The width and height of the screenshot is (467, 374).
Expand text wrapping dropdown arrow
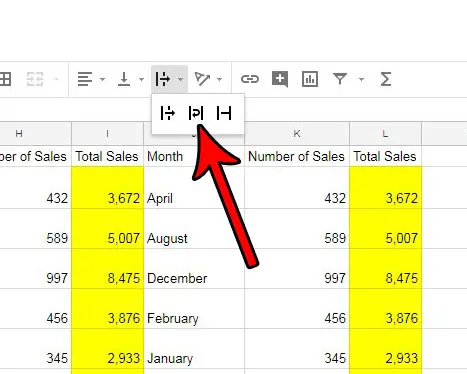(x=180, y=79)
